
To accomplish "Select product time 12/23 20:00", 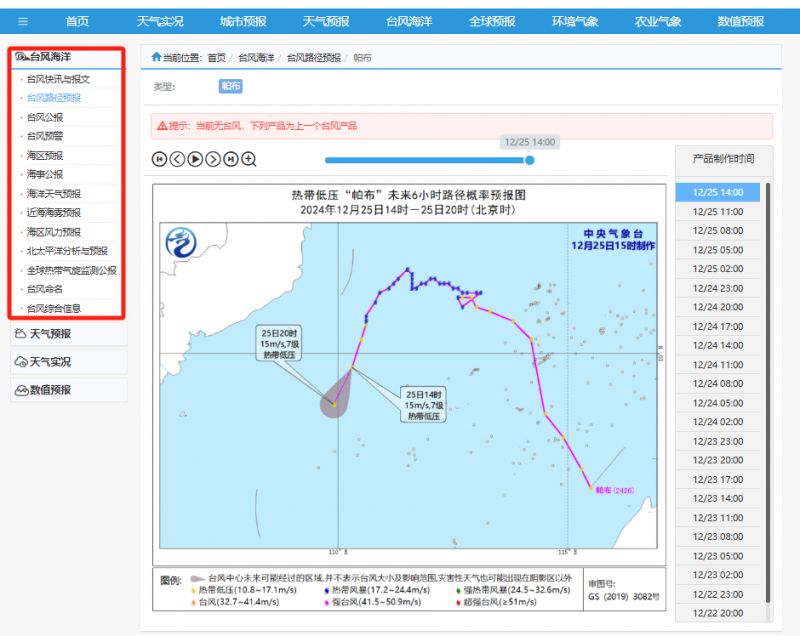I will 718,460.
